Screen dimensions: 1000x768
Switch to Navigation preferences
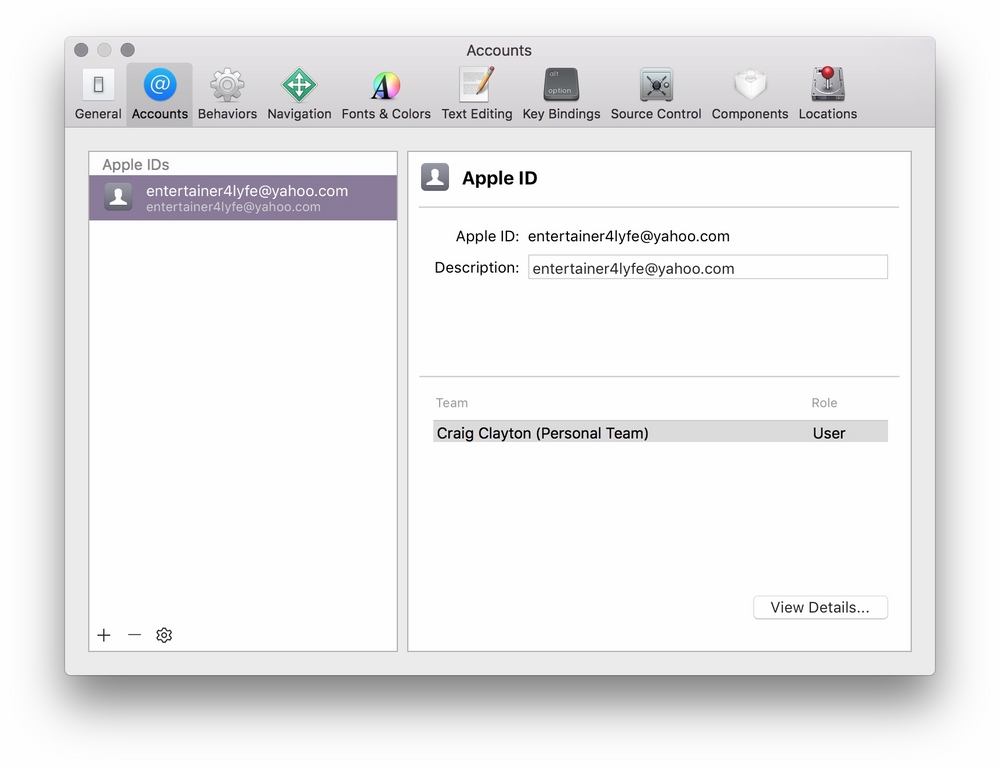[299, 94]
